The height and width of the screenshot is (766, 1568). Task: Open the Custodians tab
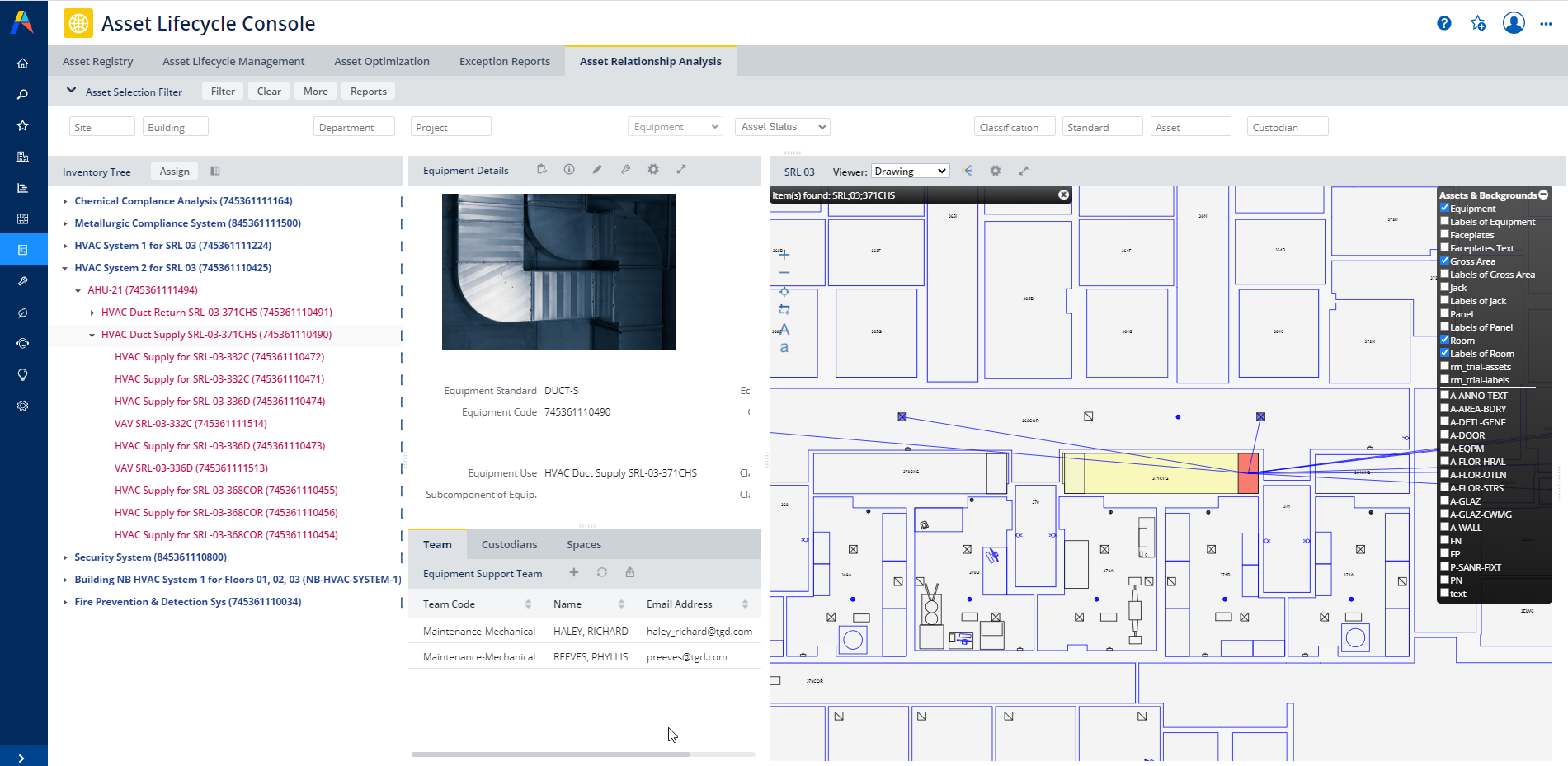509,545
